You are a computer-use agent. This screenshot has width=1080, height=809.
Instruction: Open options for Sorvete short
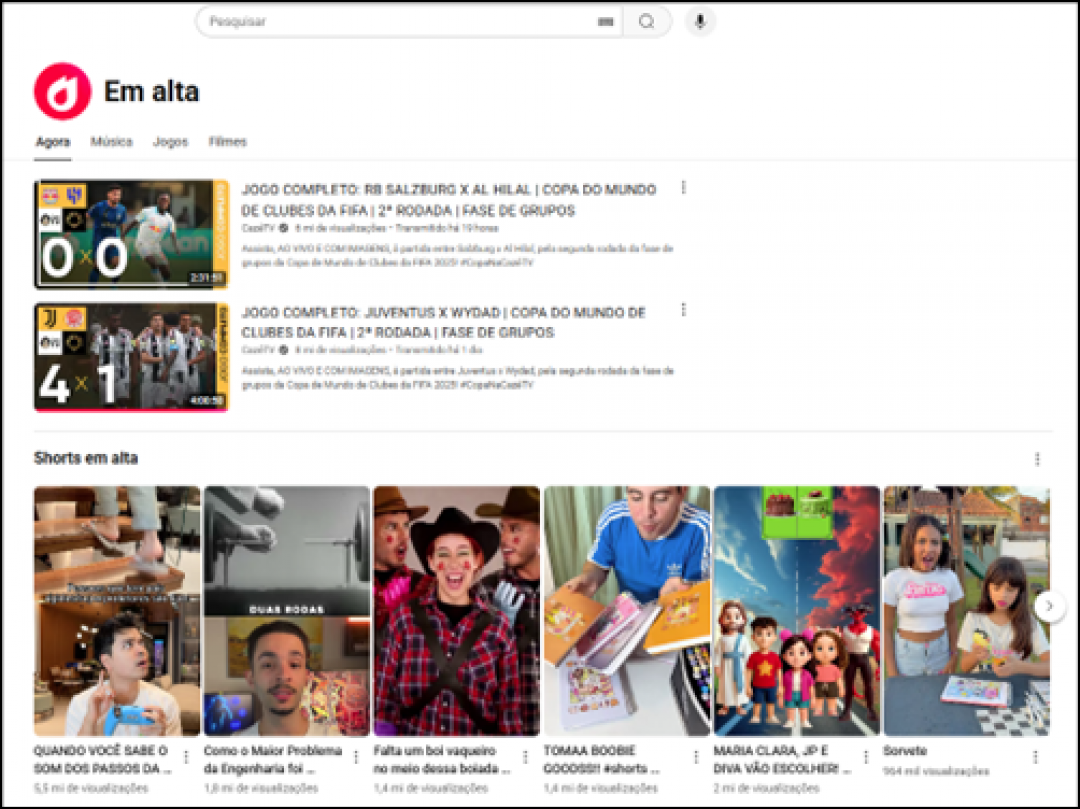point(1035,757)
